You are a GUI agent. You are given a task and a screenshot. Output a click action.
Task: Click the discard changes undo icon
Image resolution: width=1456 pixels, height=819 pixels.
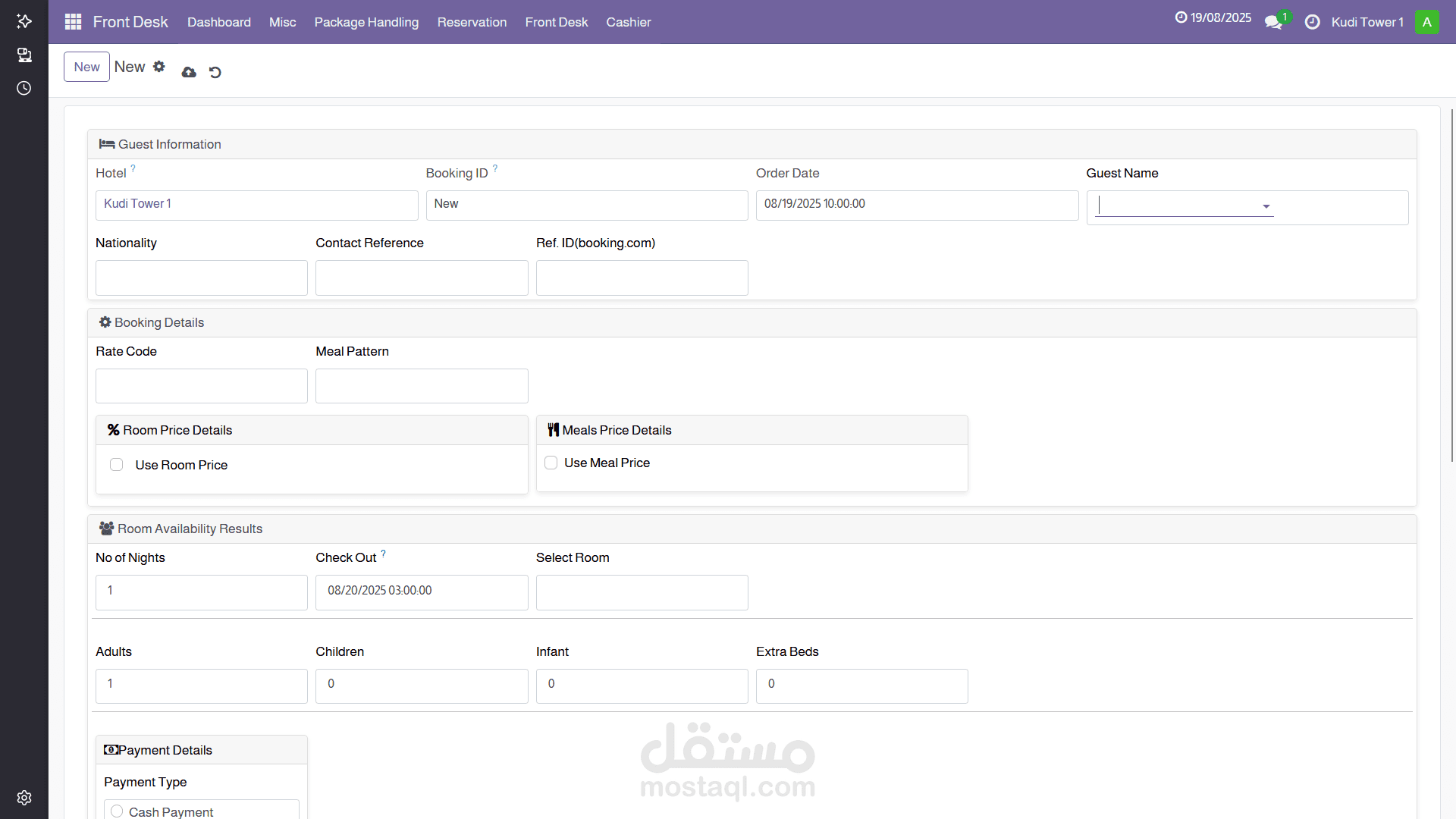point(215,72)
